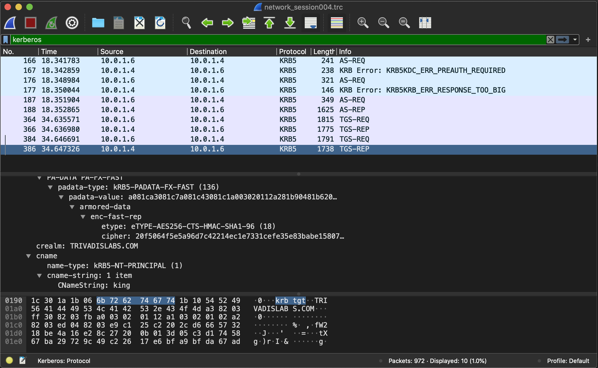Collapse the cname-string node
The image size is (598, 368).
click(x=39, y=276)
